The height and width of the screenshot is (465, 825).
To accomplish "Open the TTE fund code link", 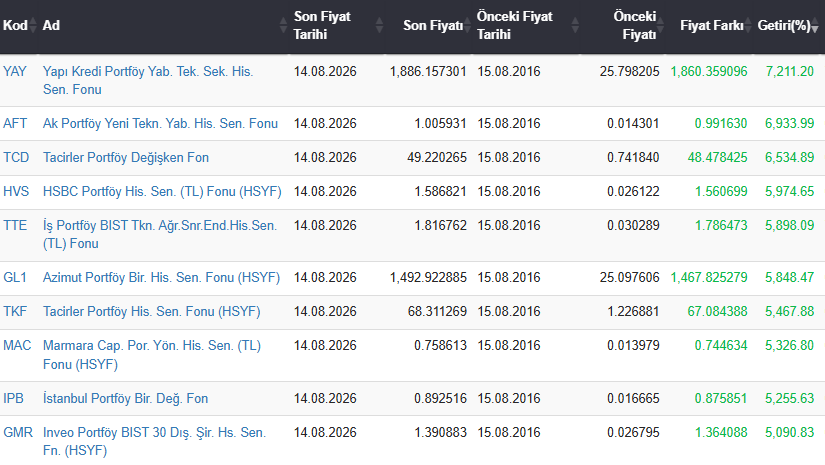I will (x=15, y=226).
